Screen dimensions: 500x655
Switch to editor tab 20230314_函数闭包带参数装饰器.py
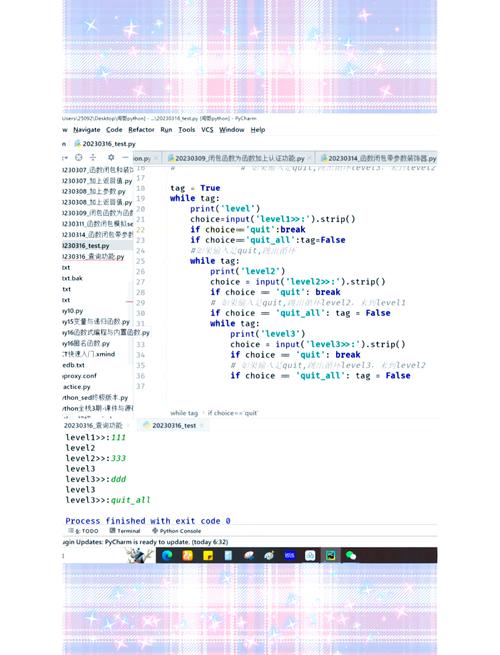click(378, 158)
